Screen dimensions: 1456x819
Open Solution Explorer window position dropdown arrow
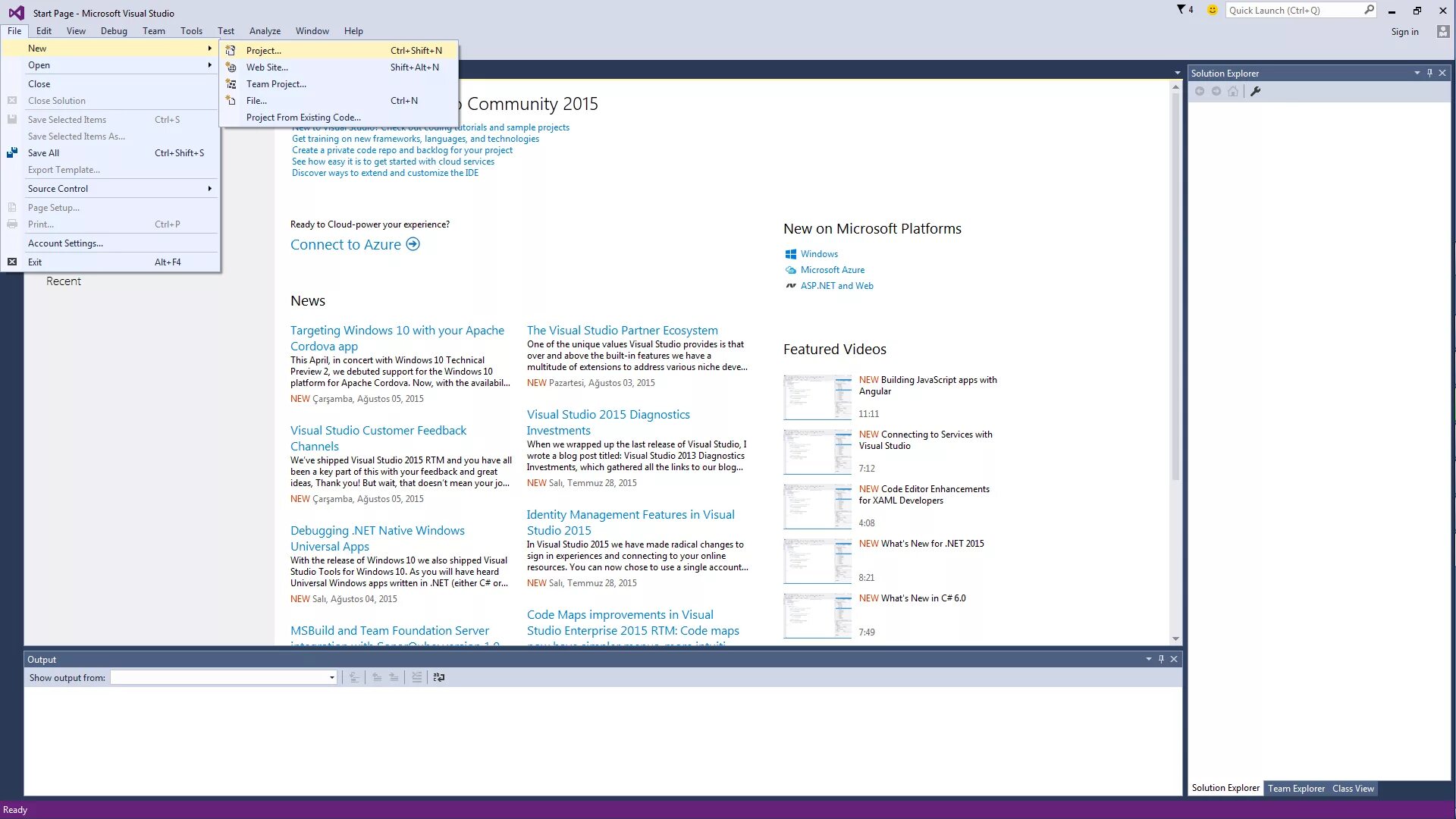[1417, 73]
